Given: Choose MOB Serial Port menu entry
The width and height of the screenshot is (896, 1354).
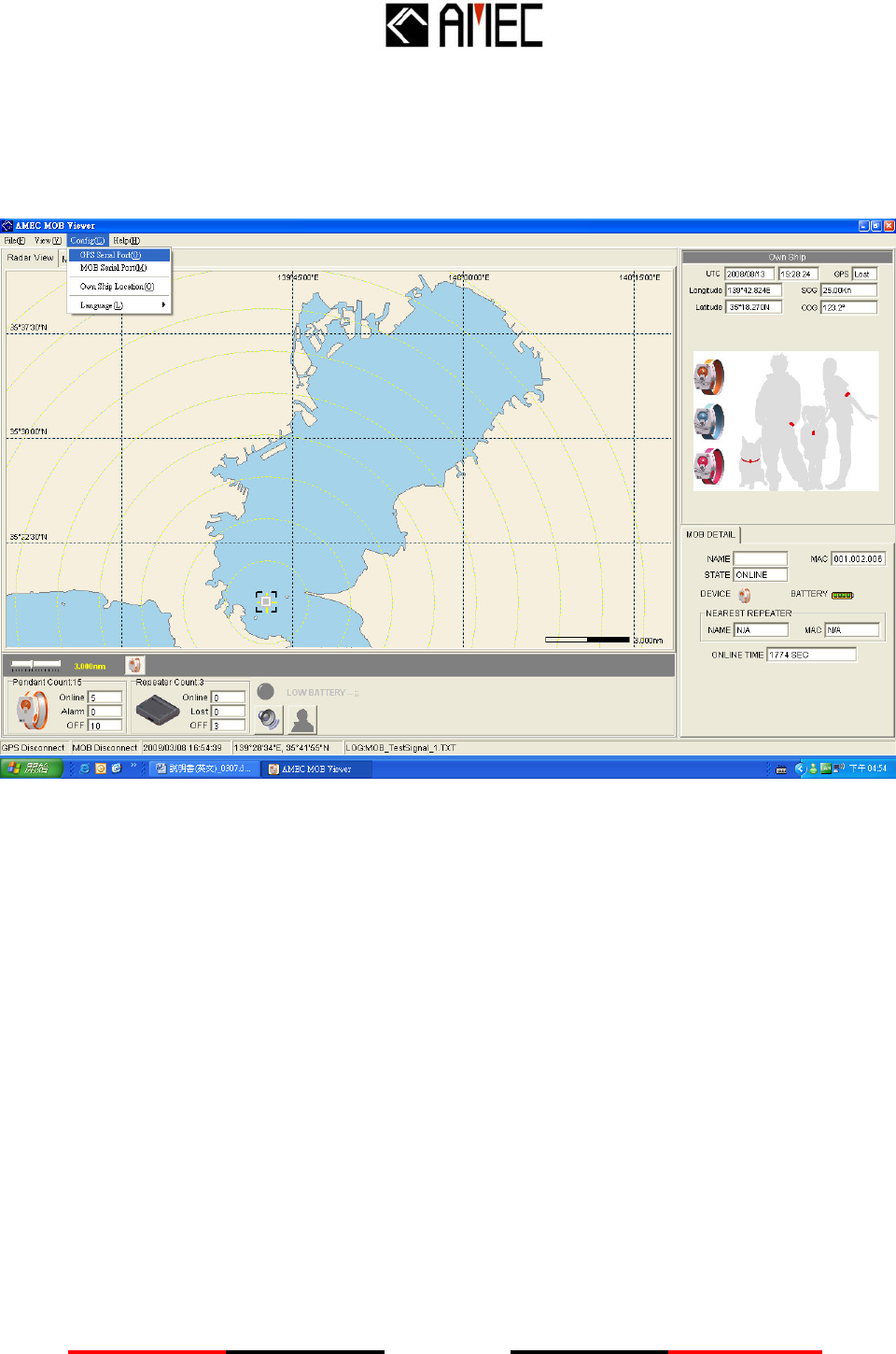Looking at the screenshot, I should click(119, 268).
